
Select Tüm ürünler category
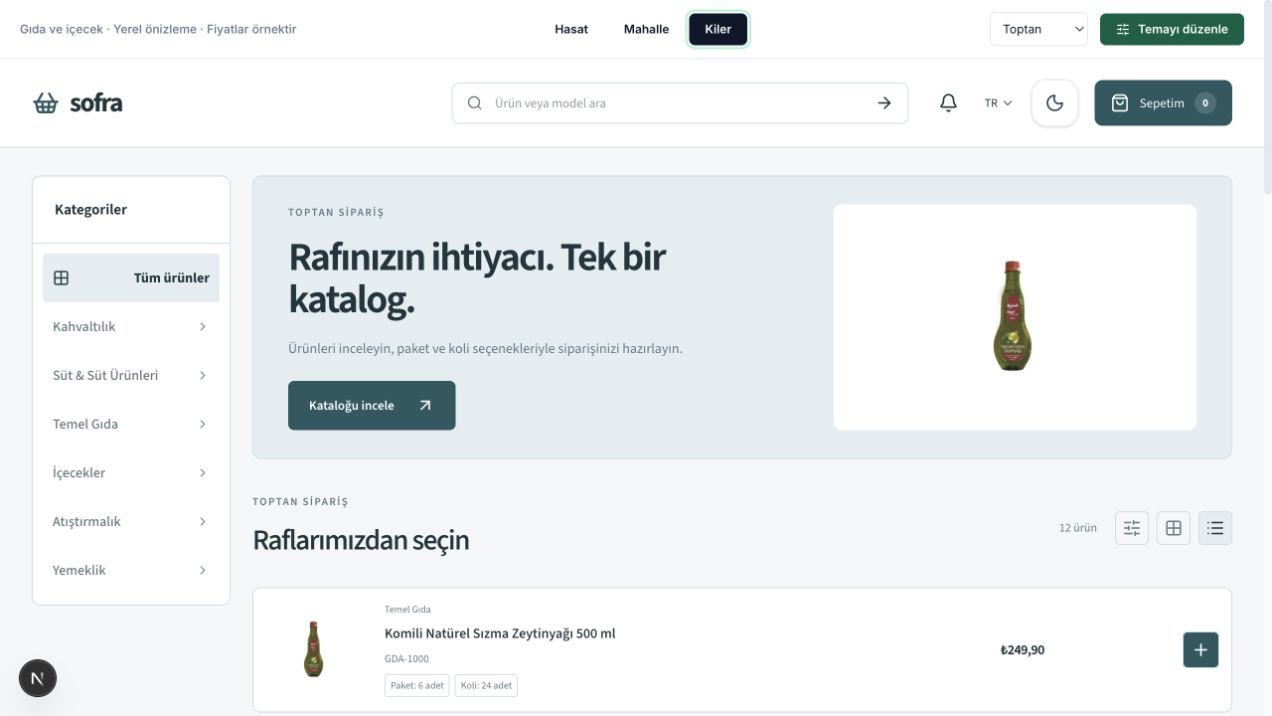[x=131, y=278]
